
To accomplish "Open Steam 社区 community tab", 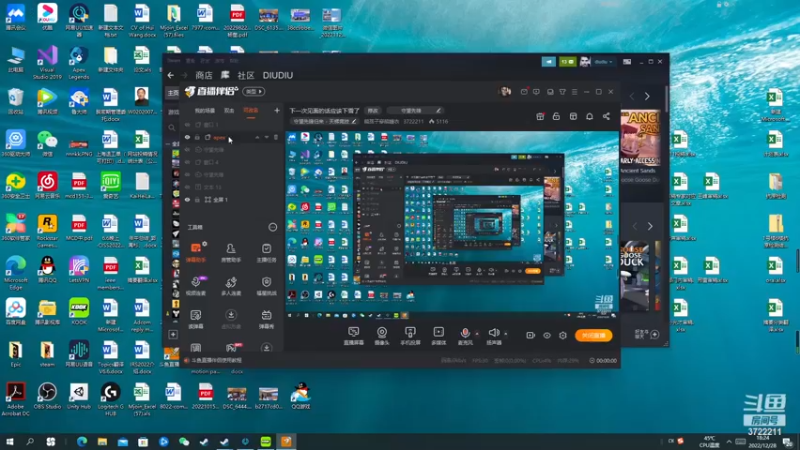I will (x=246, y=75).
